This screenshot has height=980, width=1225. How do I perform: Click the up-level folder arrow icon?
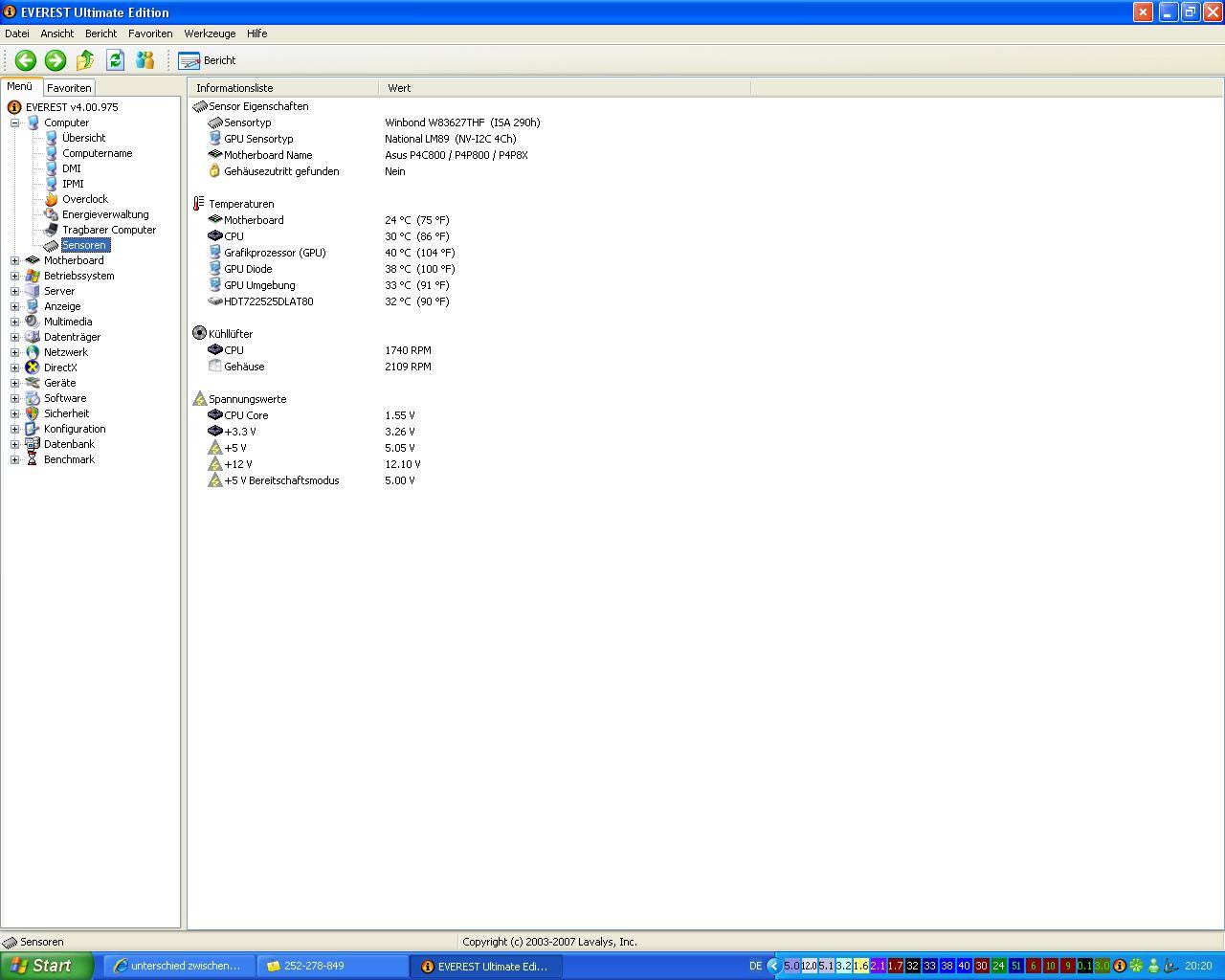point(85,60)
